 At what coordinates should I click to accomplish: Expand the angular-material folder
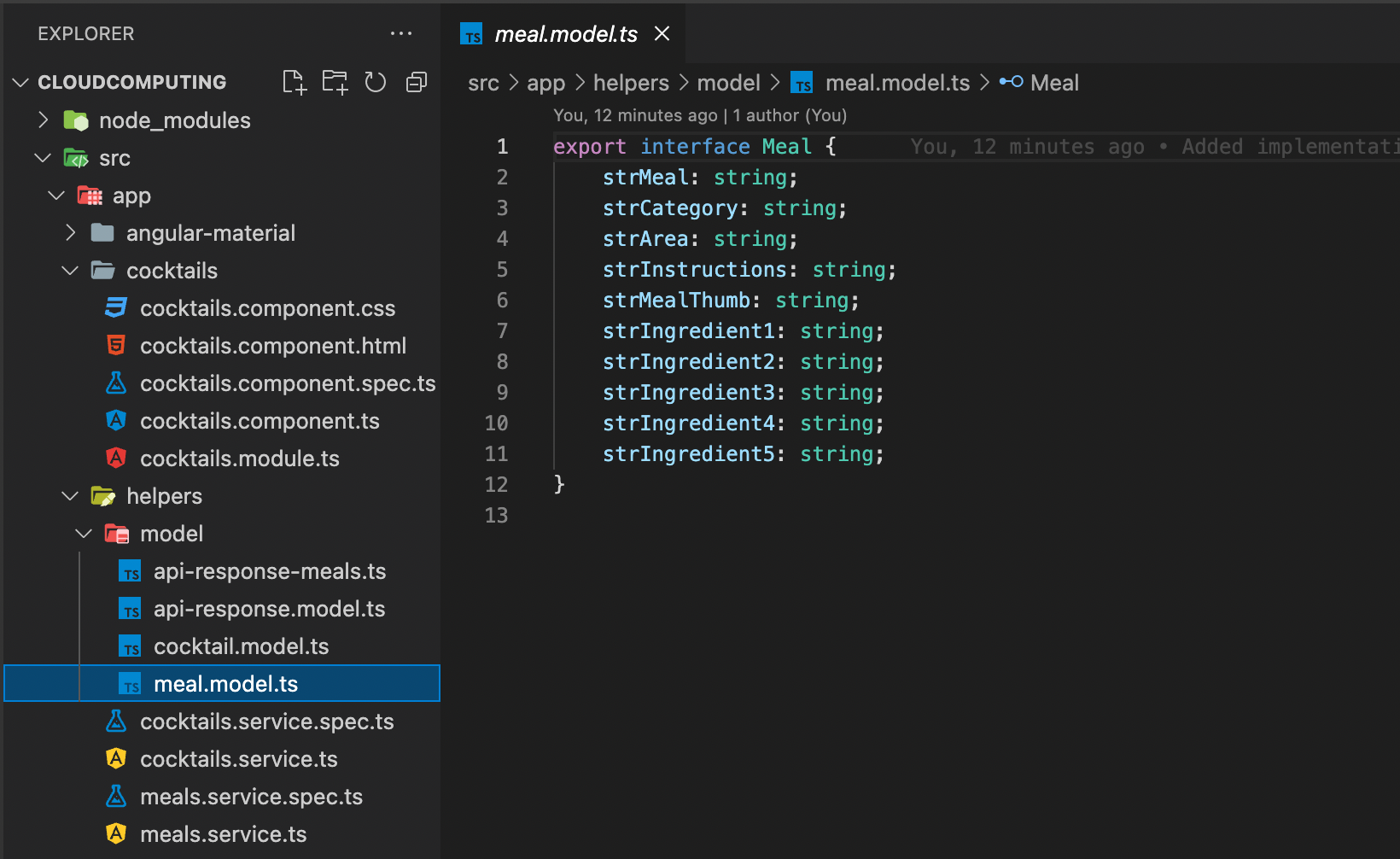[71, 232]
